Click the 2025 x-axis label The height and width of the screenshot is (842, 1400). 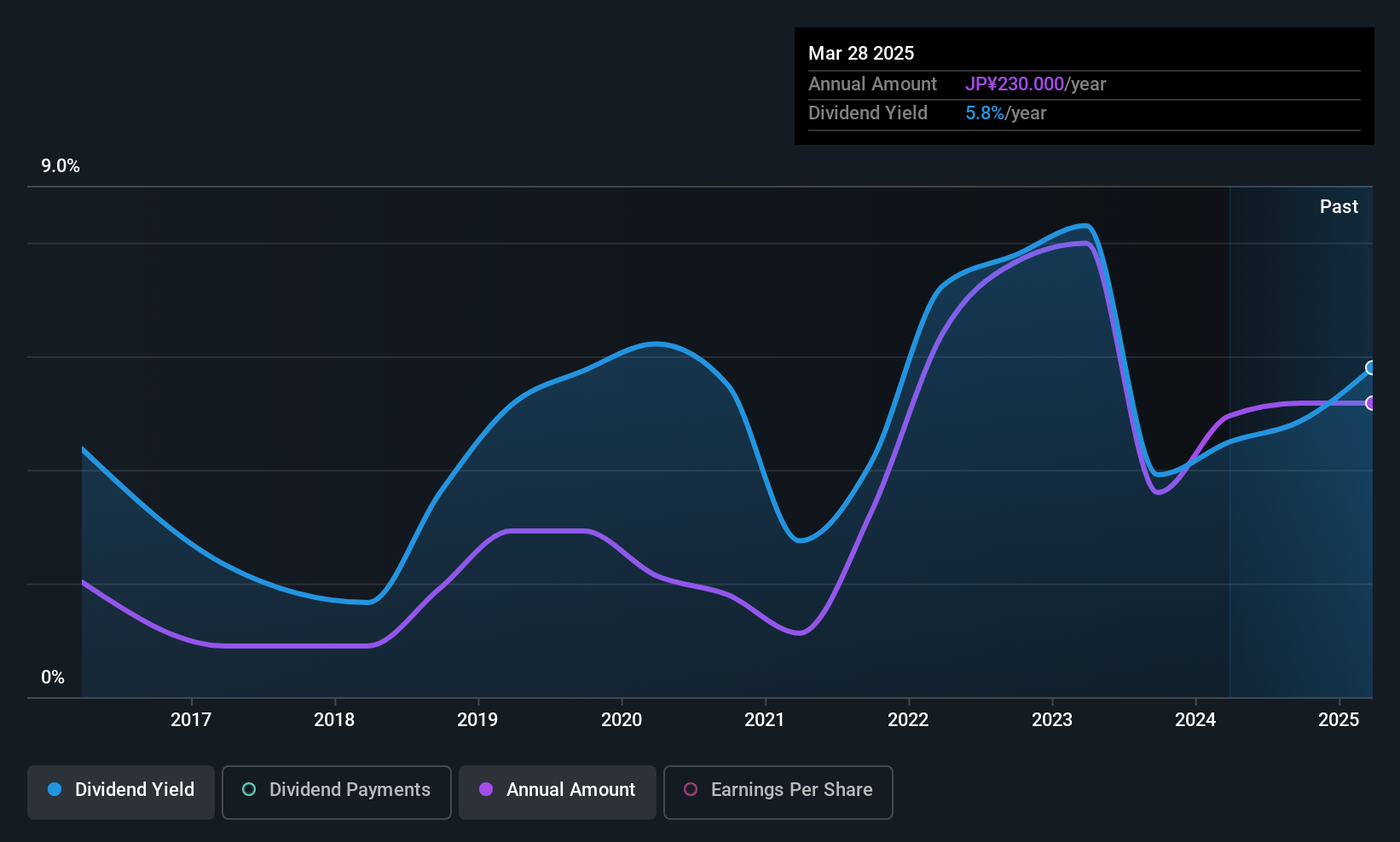[x=1339, y=720]
